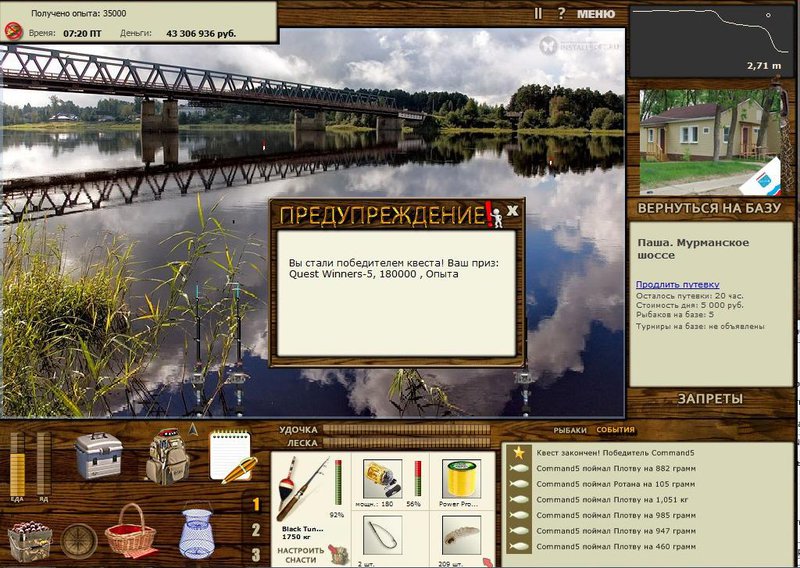Click the depth profile graph showing 2,71 m
800x568 pixels.
[711, 41]
